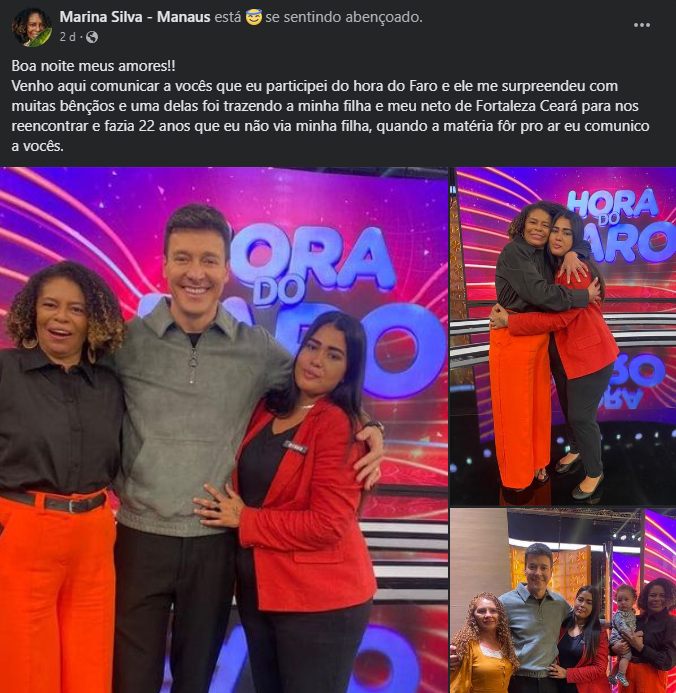This screenshot has width=676, height=693.
Task: Open the photo of two women hugging
Action: point(563,336)
